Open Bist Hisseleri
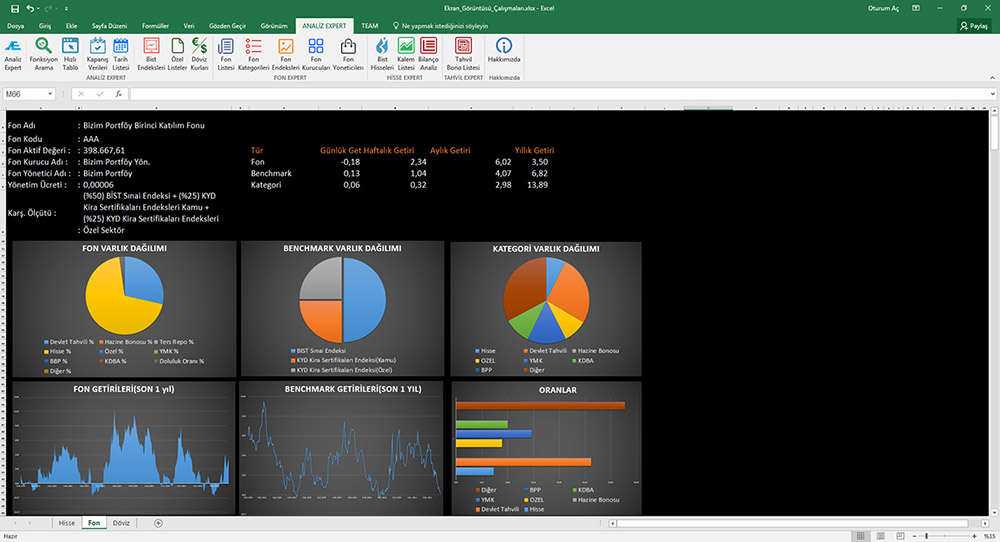Viewport: 1000px width, 542px height. (382, 54)
